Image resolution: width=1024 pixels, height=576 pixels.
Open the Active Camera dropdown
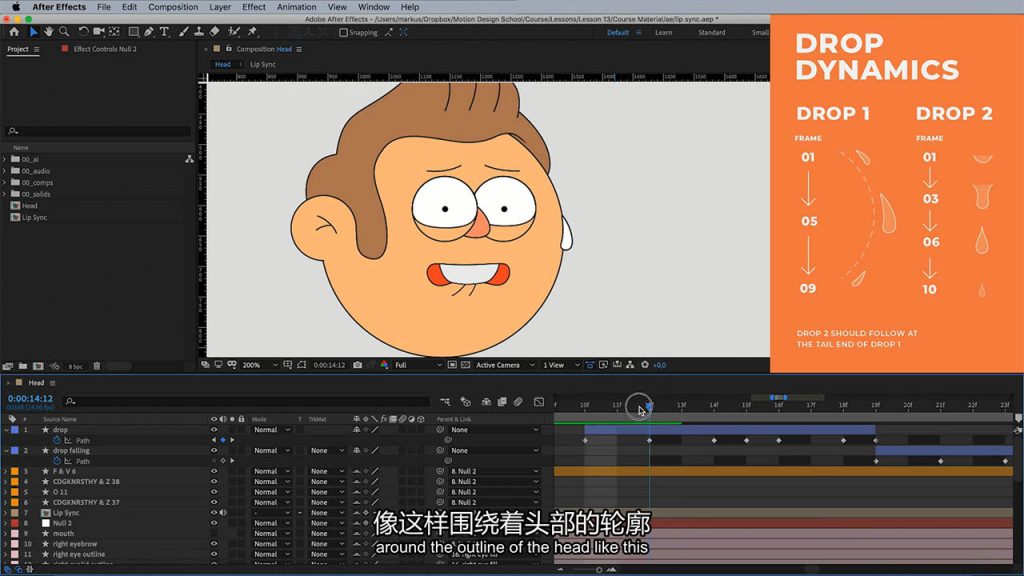(x=505, y=365)
